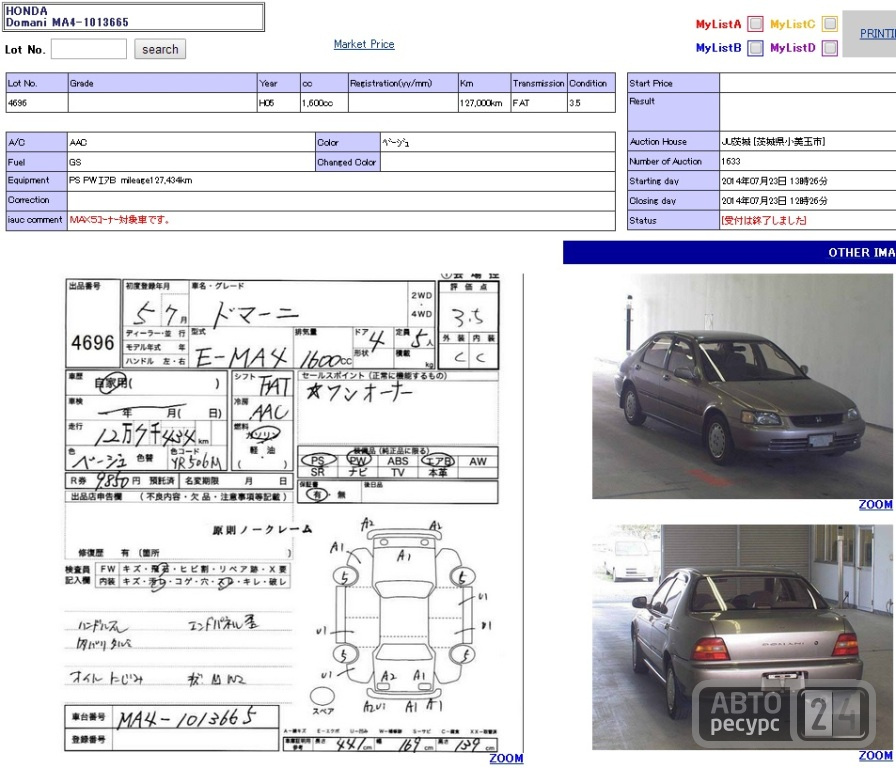Select the lot number 4696 cell
This screenshot has height=768, width=896.
[x=37, y=103]
